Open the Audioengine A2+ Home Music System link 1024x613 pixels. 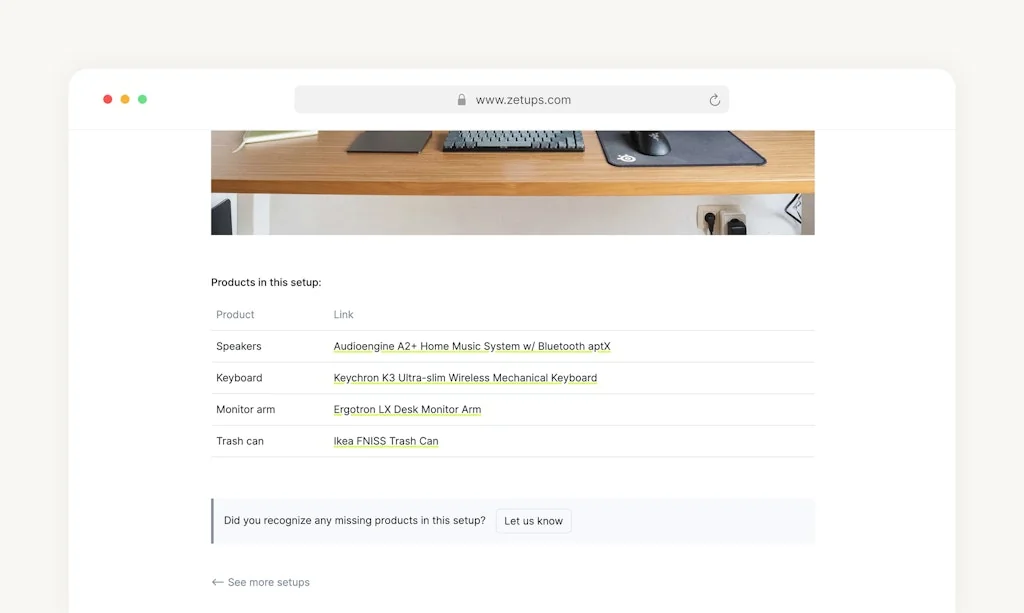click(473, 345)
